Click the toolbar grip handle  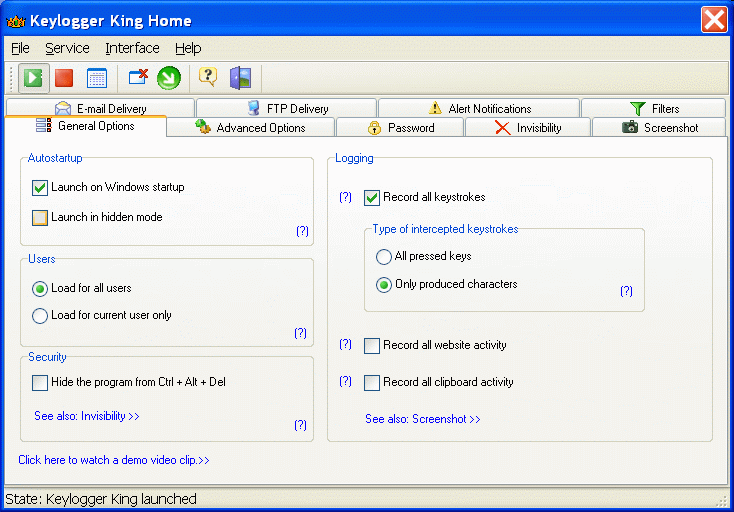point(11,78)
